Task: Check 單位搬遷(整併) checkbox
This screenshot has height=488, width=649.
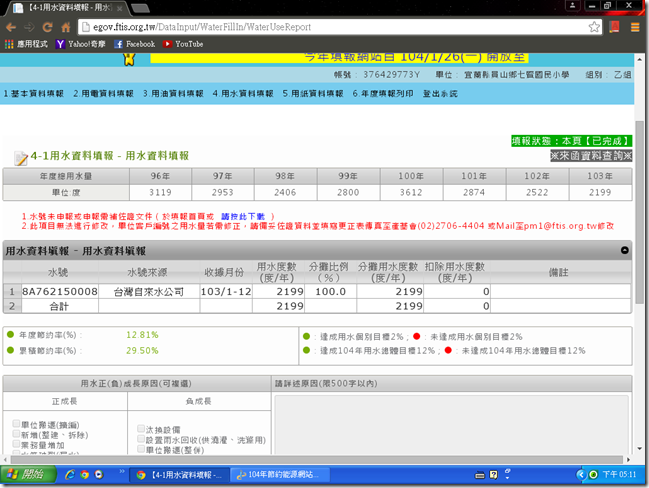Action: 141,449
